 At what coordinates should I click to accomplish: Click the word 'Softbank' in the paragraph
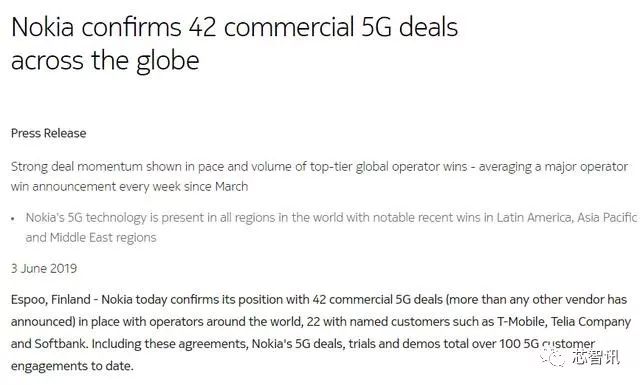pos(61,344)
